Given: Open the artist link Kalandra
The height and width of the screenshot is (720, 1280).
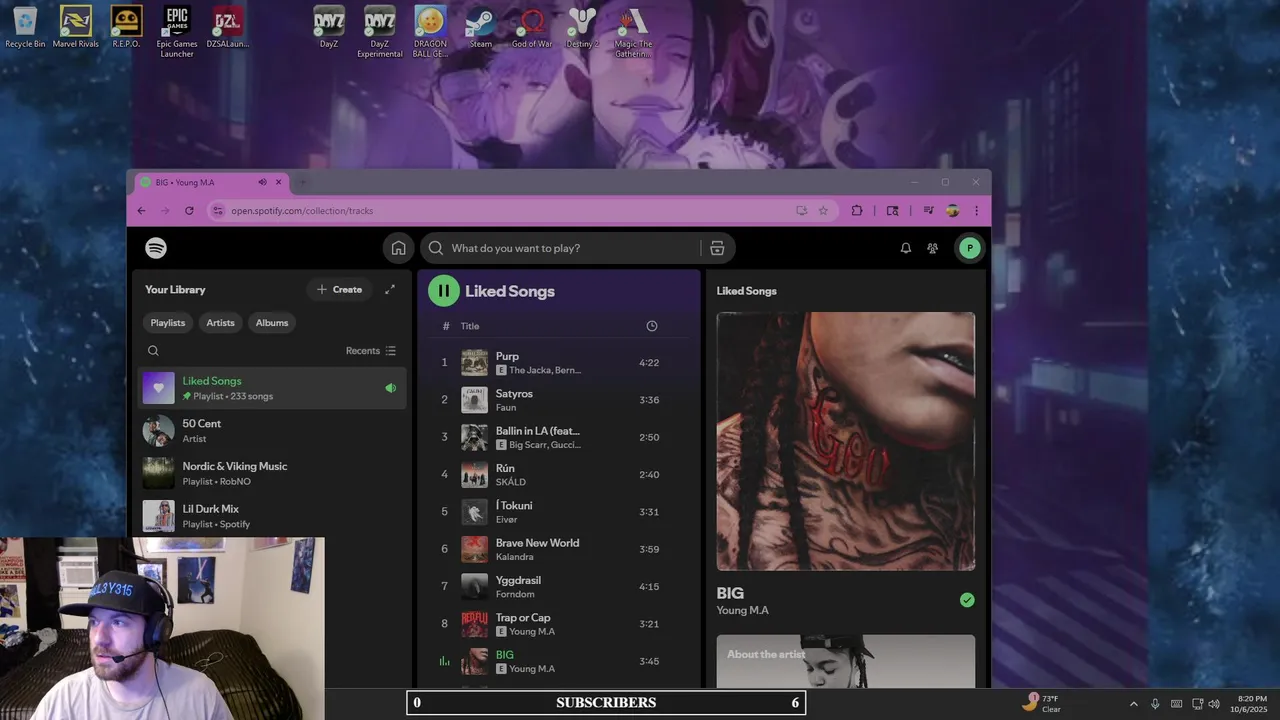Looking at the screenshot, I should pos(515,557).
